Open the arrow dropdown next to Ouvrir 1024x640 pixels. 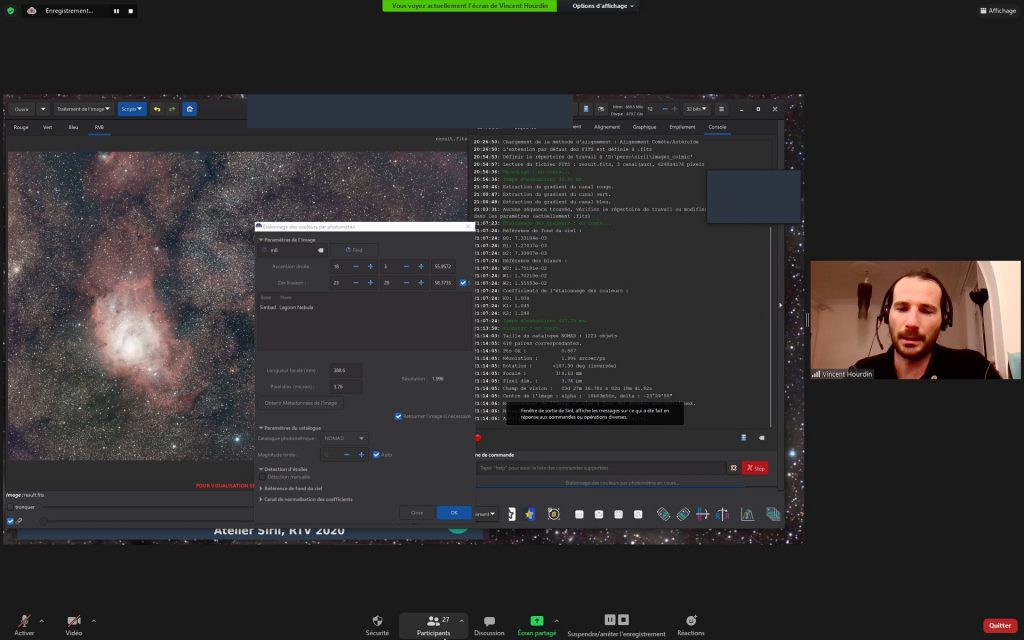(x=43, y=109)
